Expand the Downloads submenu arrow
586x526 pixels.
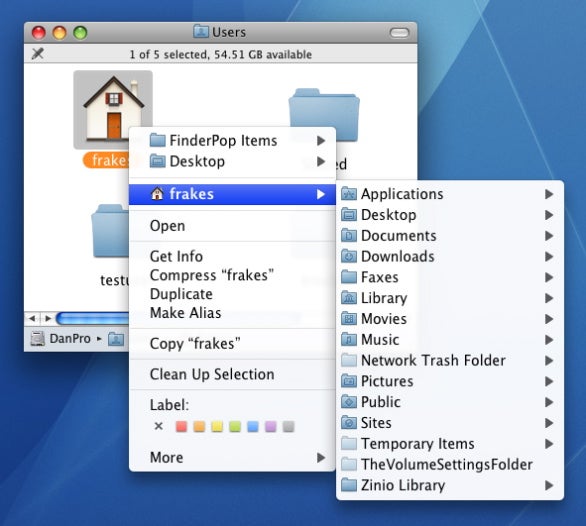click(549, 256)
